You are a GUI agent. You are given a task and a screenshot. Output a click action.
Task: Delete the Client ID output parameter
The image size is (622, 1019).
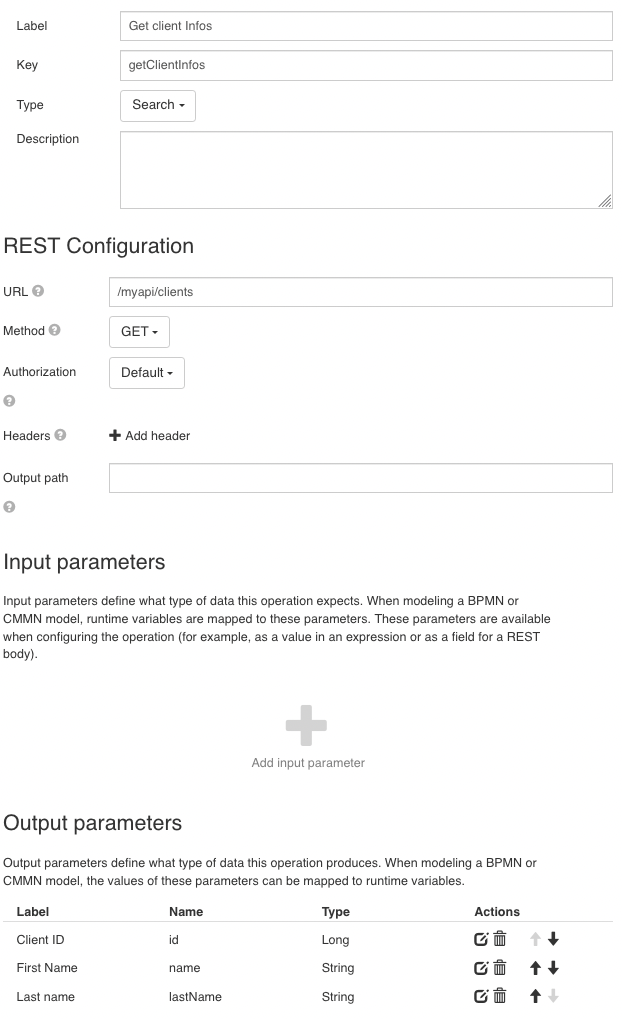[500, 940]
